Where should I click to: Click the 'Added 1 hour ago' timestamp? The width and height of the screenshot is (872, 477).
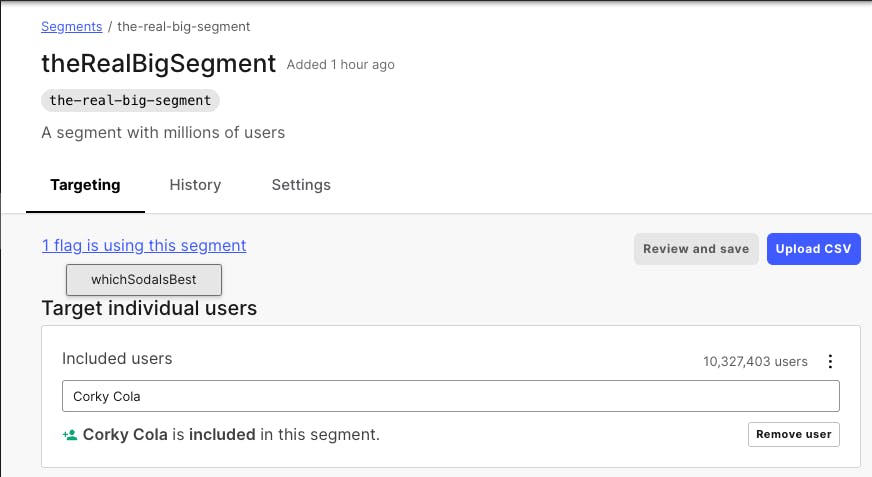[x=340, y=65]
